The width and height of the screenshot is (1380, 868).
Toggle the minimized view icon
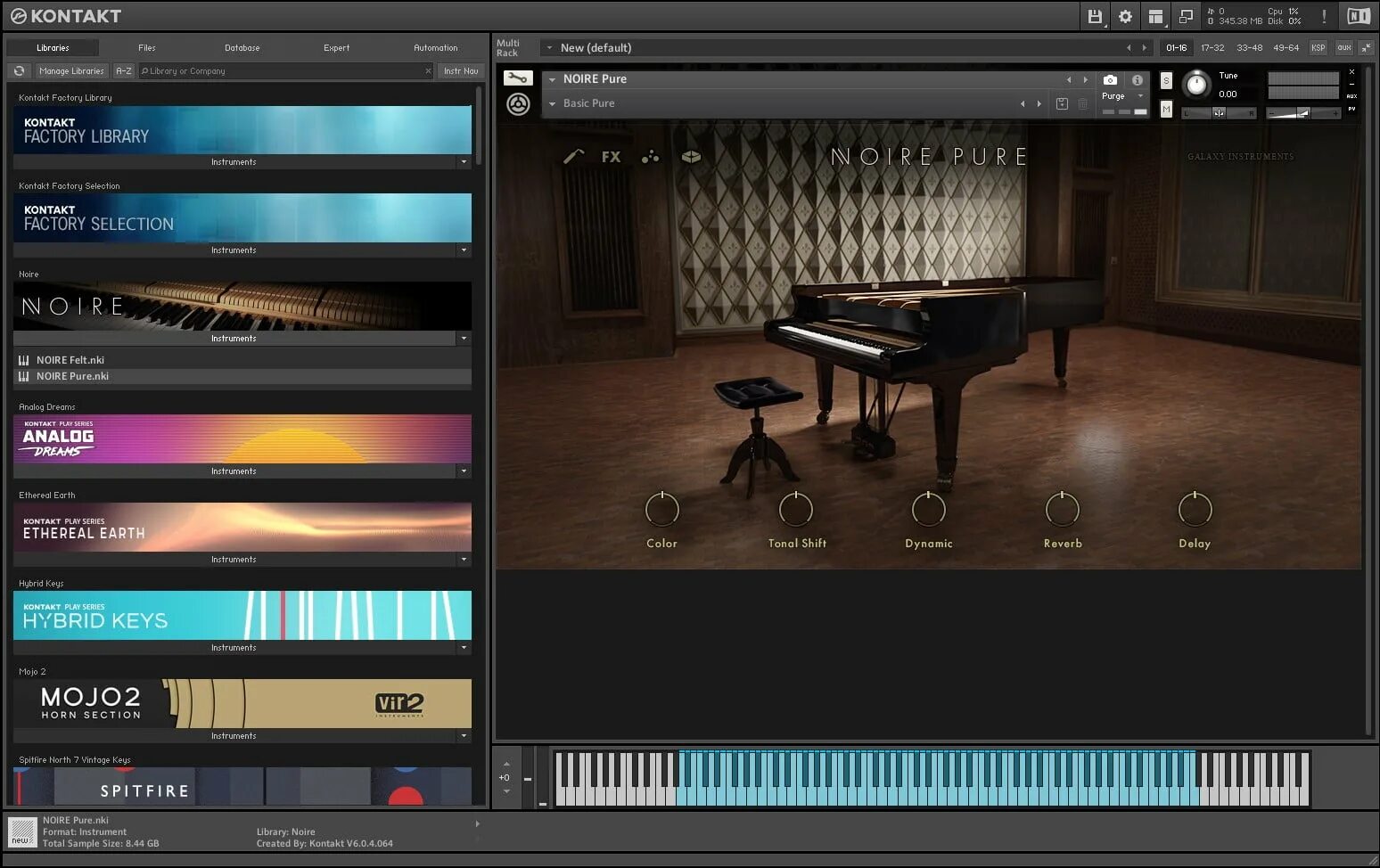tap(1186, 16)
